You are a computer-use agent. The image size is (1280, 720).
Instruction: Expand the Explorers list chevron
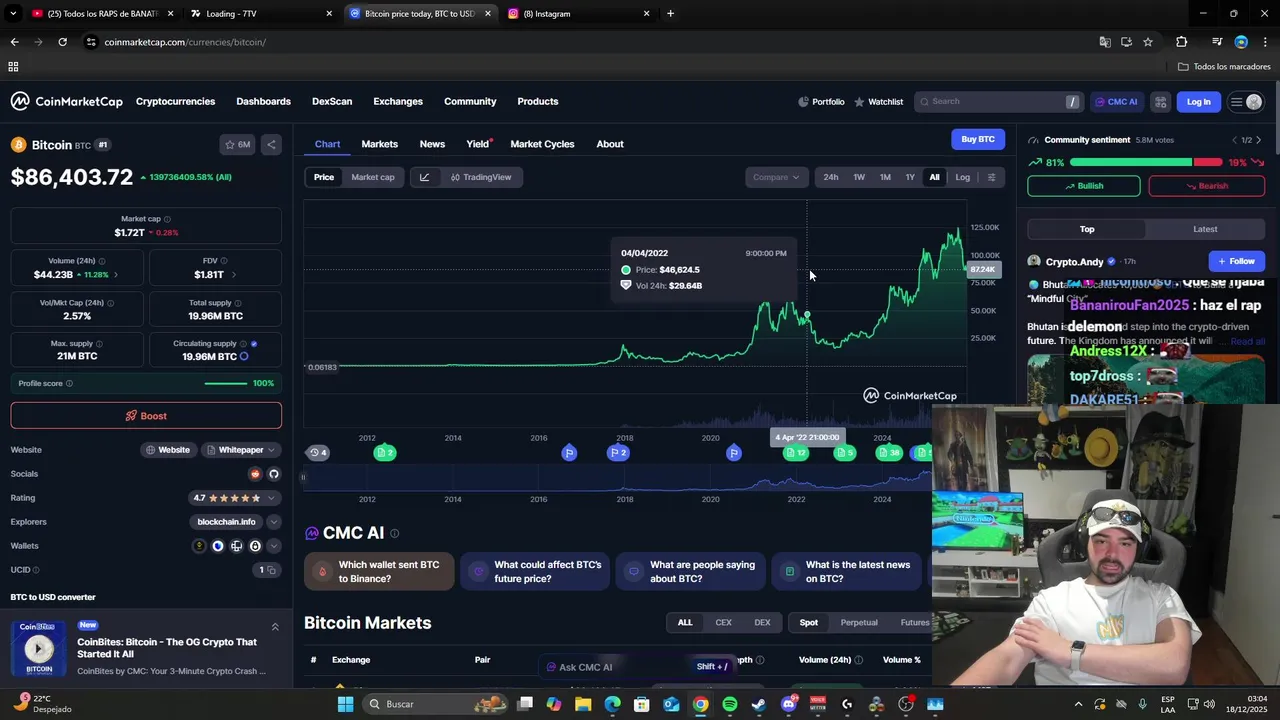tap(273, 522)
